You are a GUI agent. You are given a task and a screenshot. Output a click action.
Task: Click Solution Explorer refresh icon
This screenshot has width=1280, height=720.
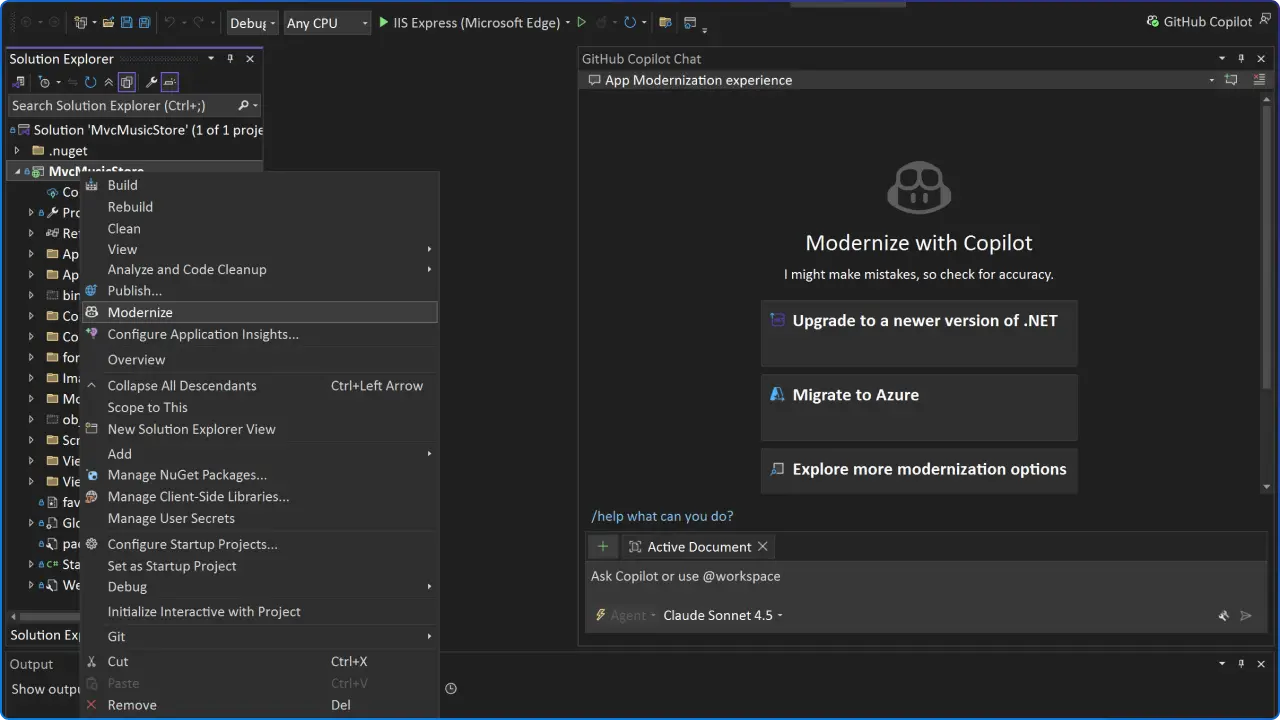tap(90, 82)
